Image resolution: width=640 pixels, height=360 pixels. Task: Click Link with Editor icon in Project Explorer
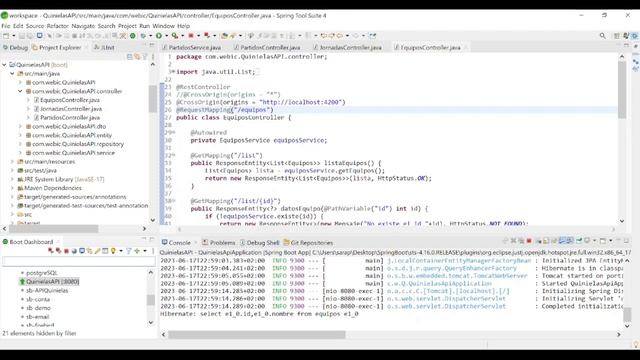tap(137, 56)
